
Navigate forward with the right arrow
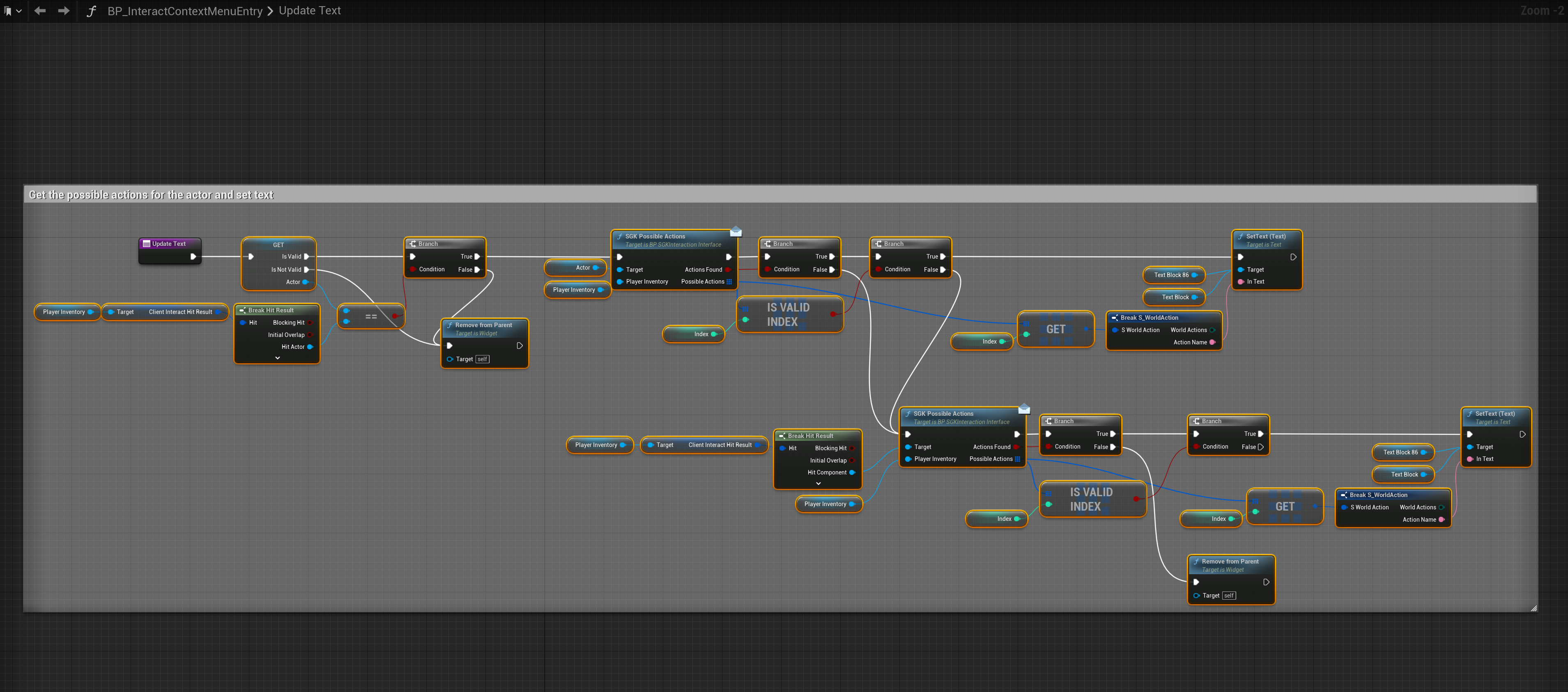click(63, 11)
